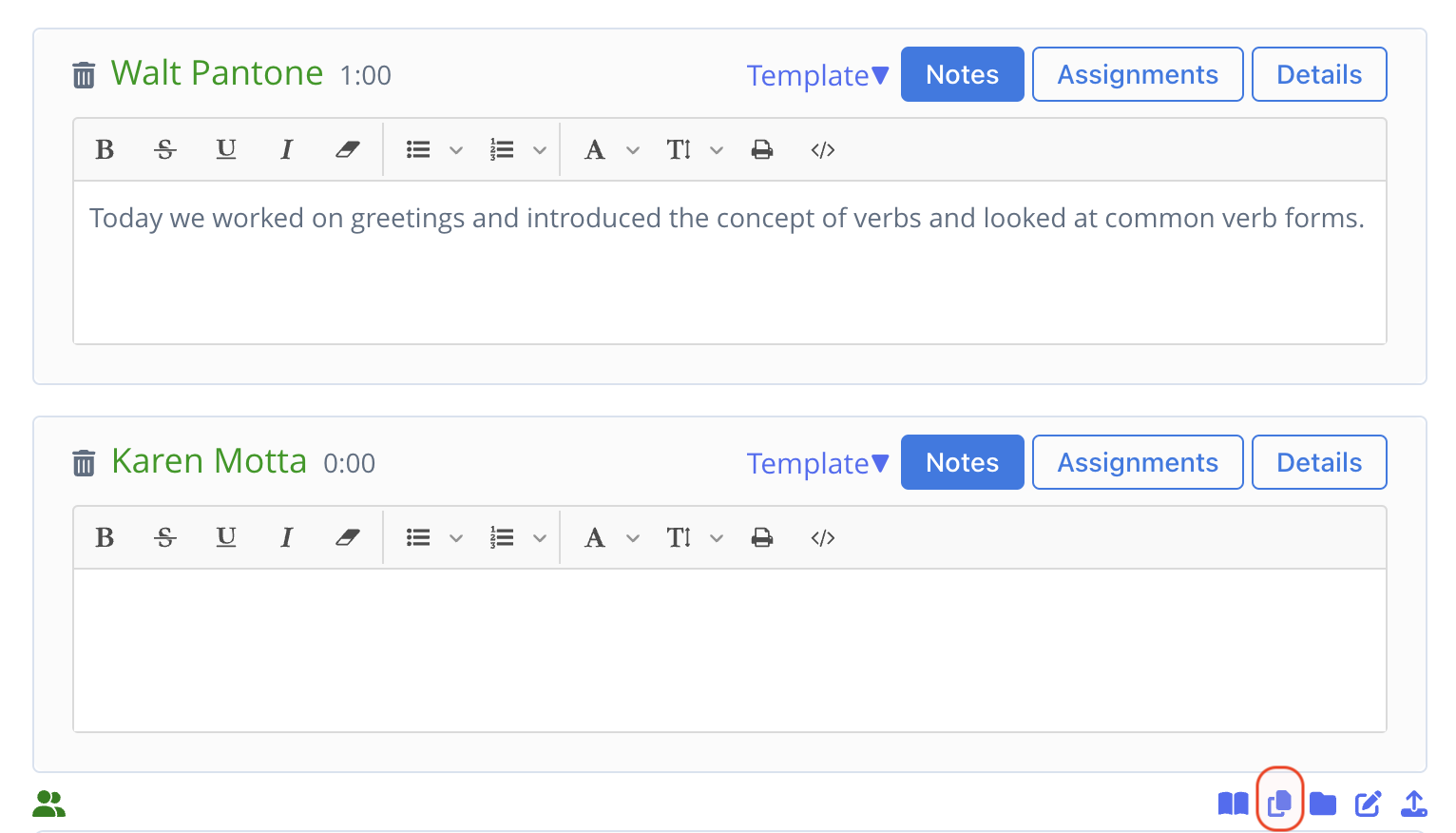Screen dimensions: 1456x833
Task: Toggle underline in Karen Motta's notes editor
Action: pos(226,537)
